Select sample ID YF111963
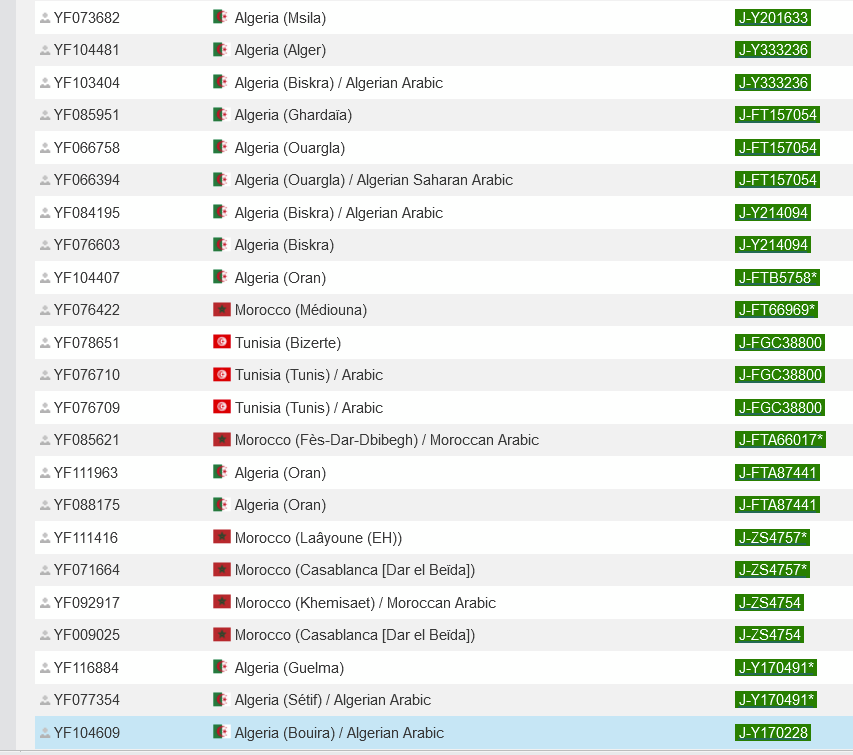Image resolution: width=853 pixels, height=755 pixels. 85,473
